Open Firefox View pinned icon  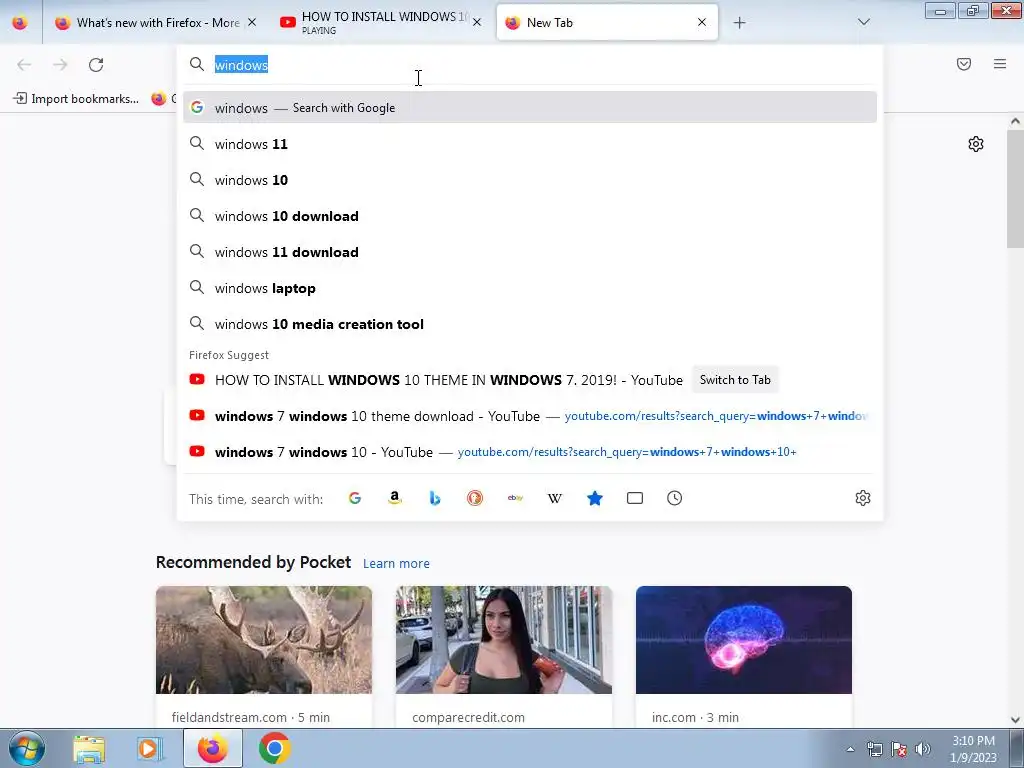[x=20, y=23]
